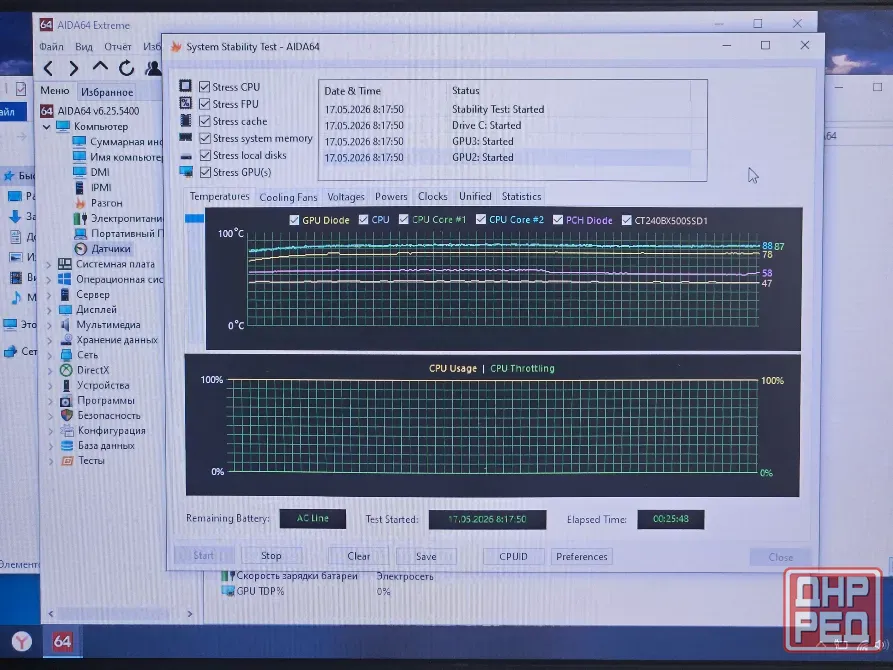Expand the Дисплей tree node
The height and width of the screenshot is (670, 893).
pyautogui.click(x=49, y=311)
